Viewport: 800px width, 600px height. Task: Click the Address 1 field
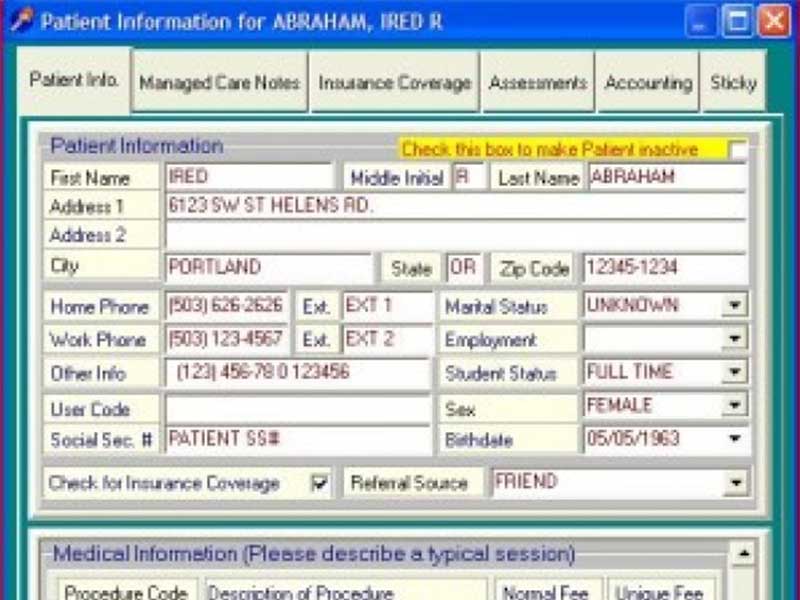pos(456,206)
